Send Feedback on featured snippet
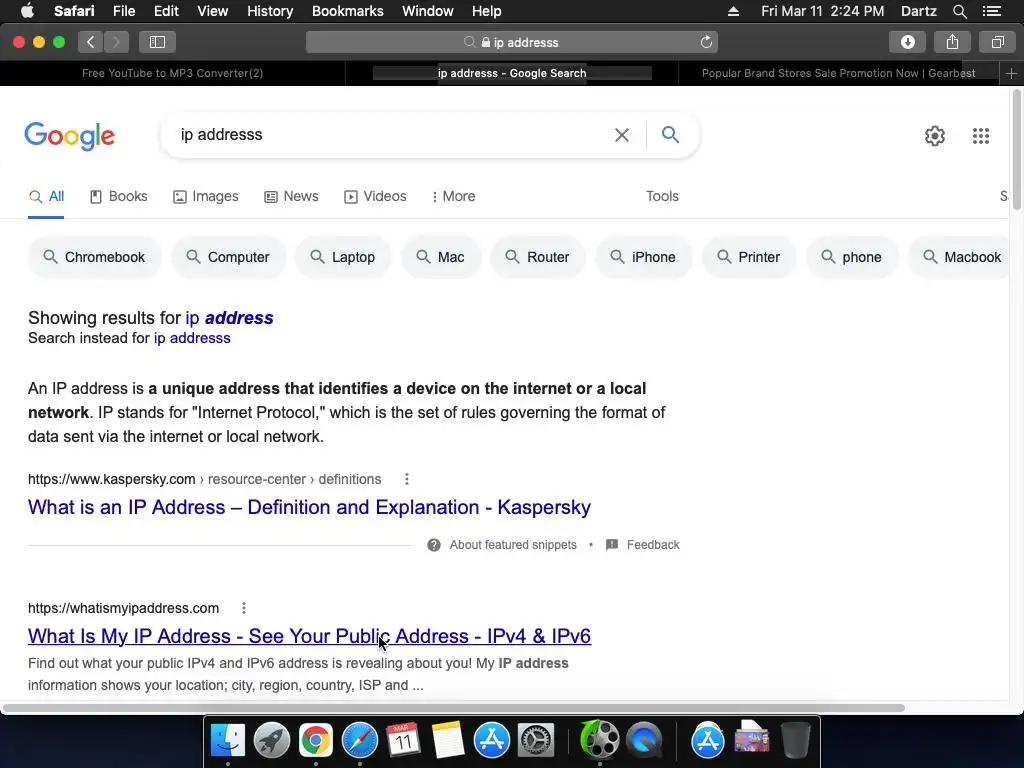 tap(643, 545)
